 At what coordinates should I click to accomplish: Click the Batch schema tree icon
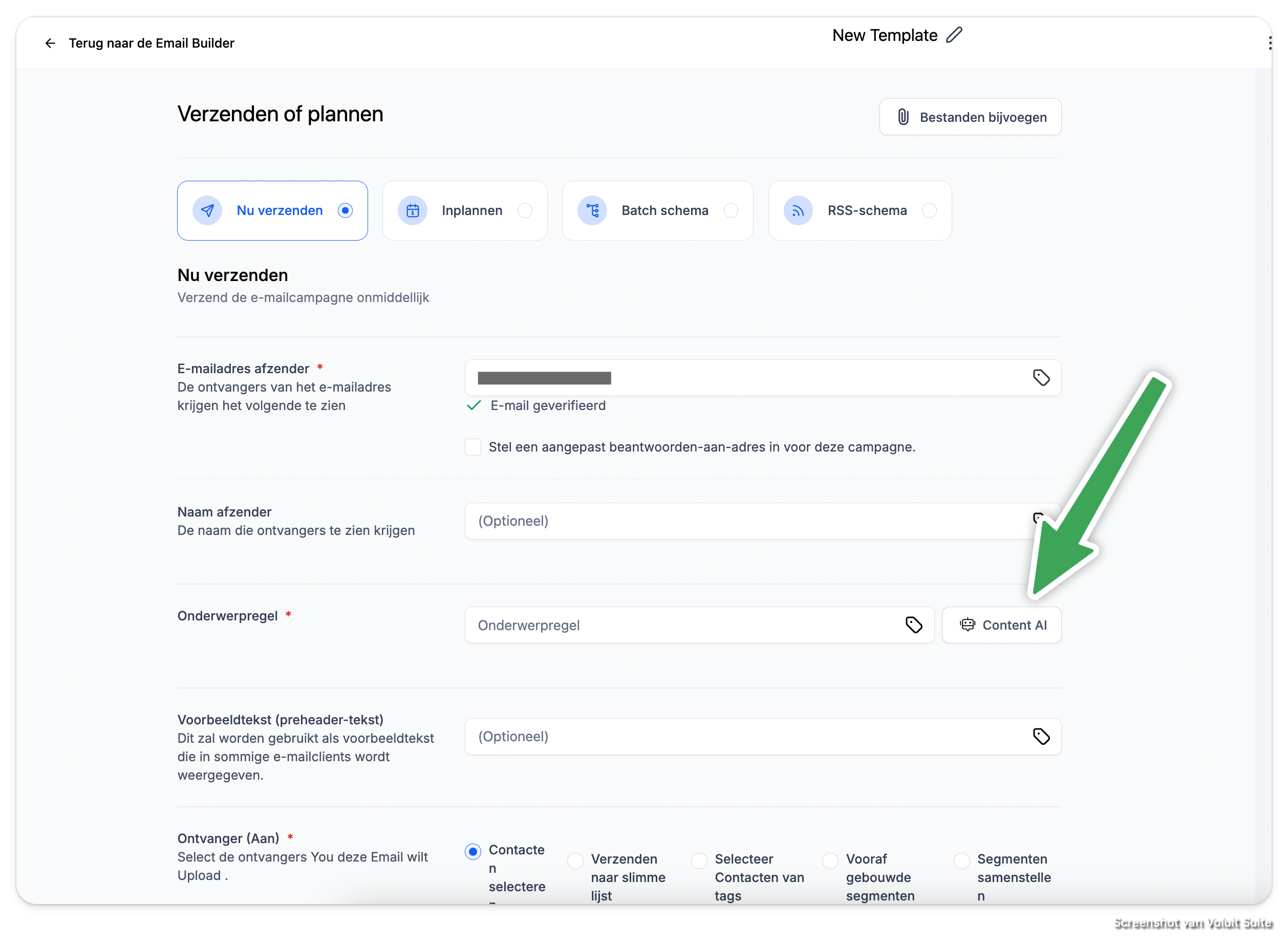[592, 211]
